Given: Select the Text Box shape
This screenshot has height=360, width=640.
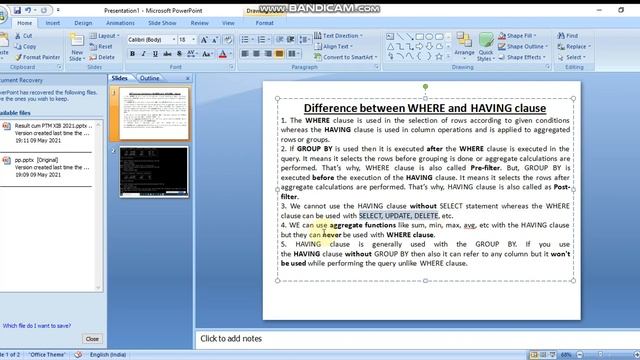Looking at the screenshot, I should coord(390,37).
